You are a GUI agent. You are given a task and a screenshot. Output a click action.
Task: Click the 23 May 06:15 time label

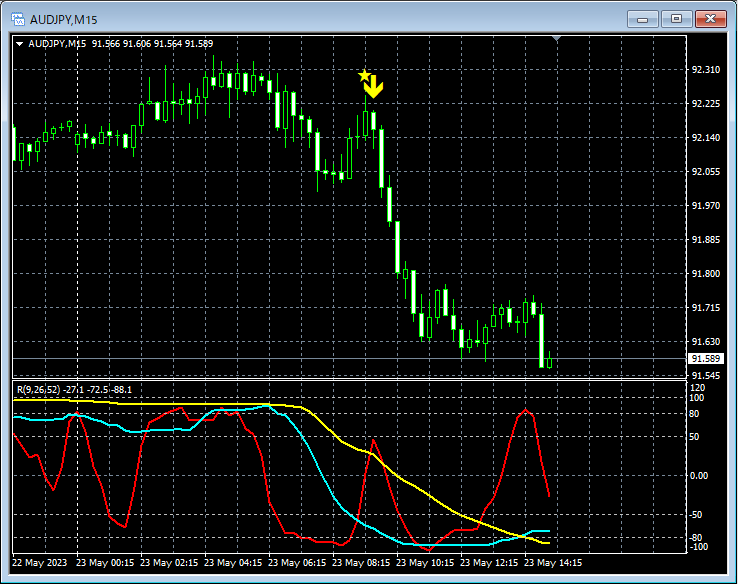coord(297,563)
